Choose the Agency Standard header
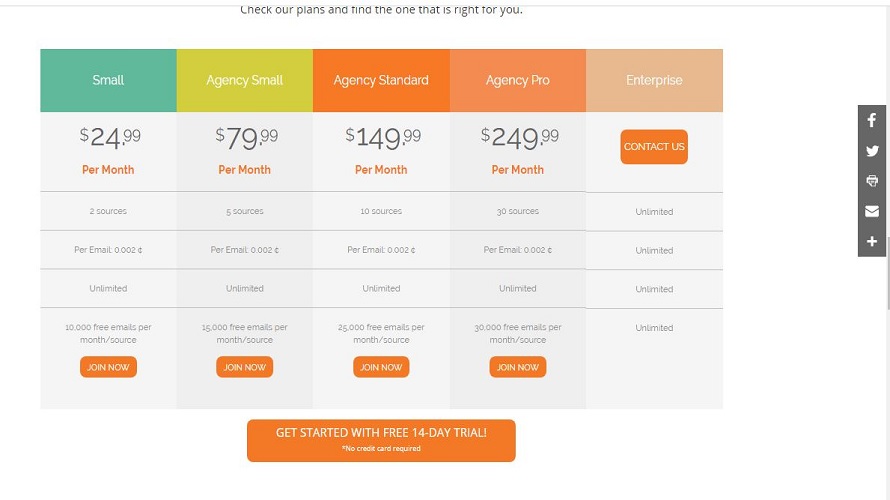Image resolution: width=890 pixels, height=500 pixels. [381, 80]
